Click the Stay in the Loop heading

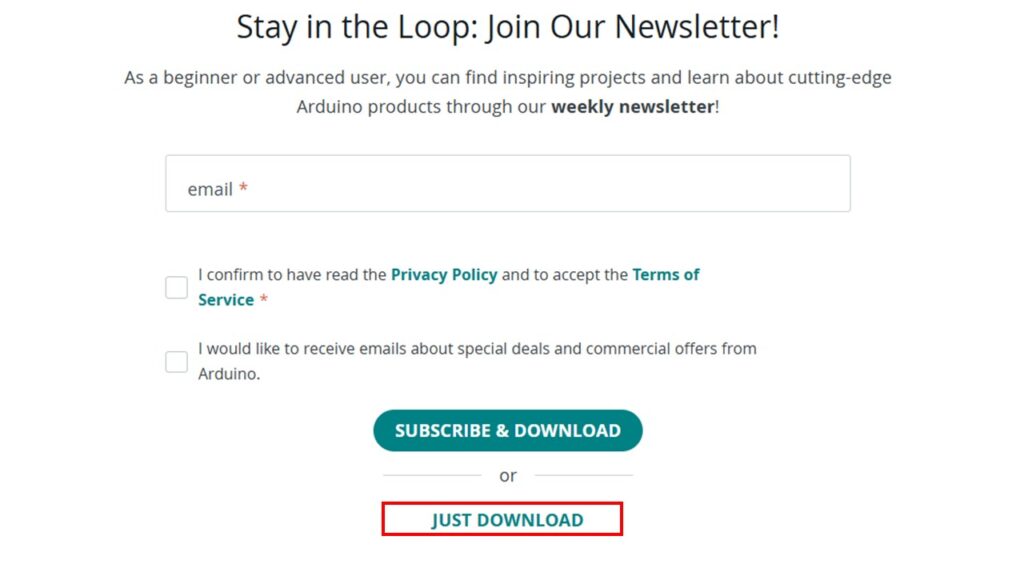coord(507,27)
